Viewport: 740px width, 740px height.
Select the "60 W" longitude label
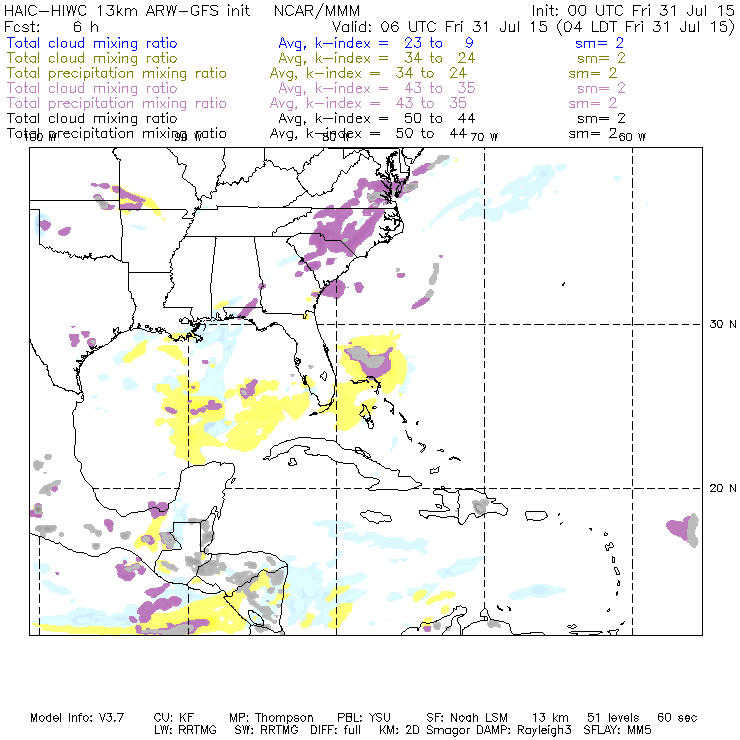[x=632, y=137]
